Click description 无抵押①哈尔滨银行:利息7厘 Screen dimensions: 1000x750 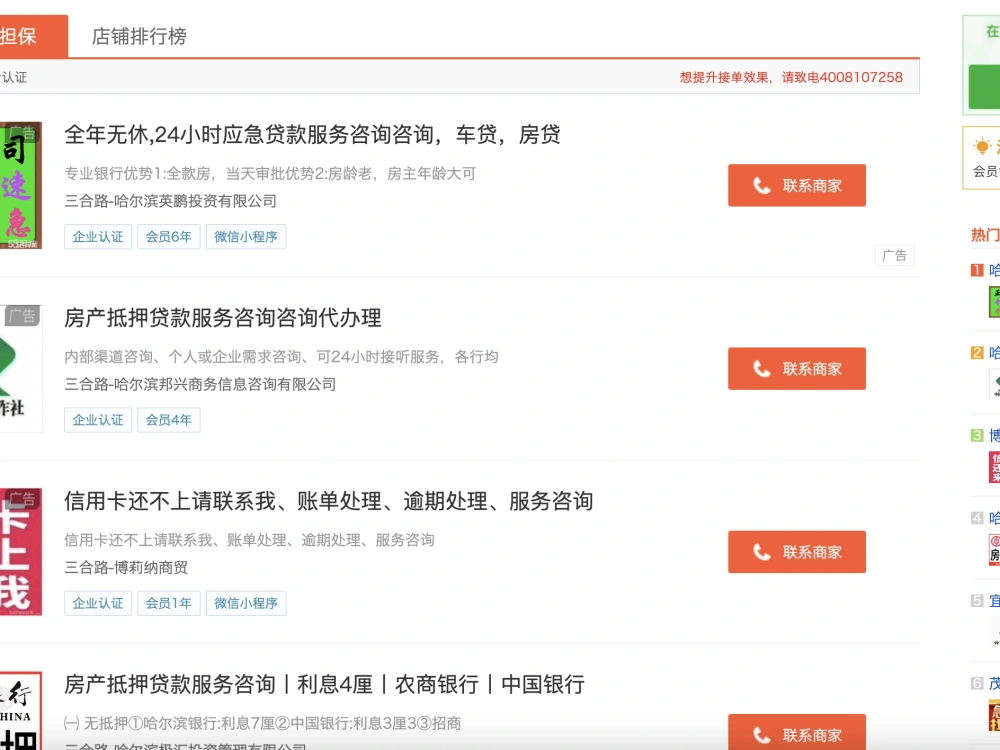(262, 723)
